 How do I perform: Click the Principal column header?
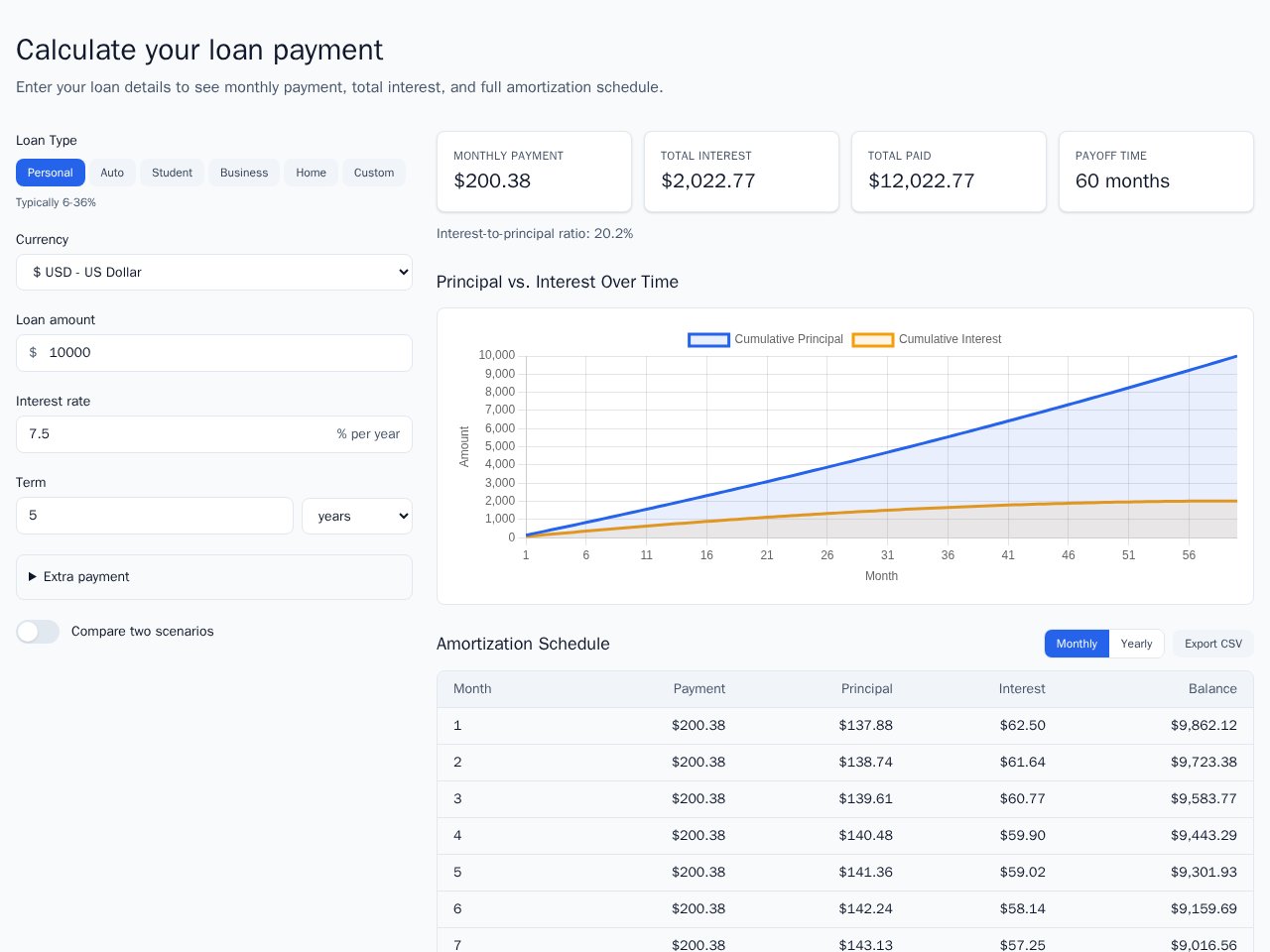867,689
